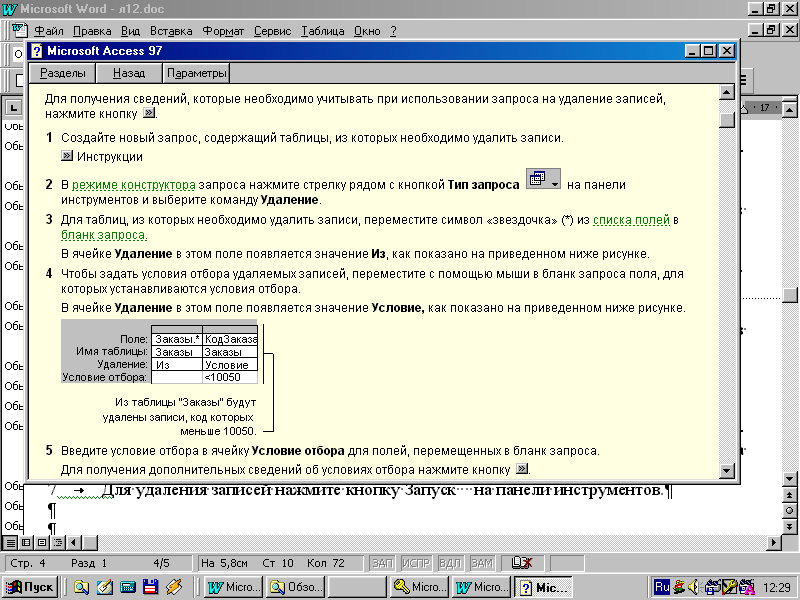This screenshot has height=600, width=800.
Task: Click the Тип запроса icon in step 2
Action: pos(543,180)
